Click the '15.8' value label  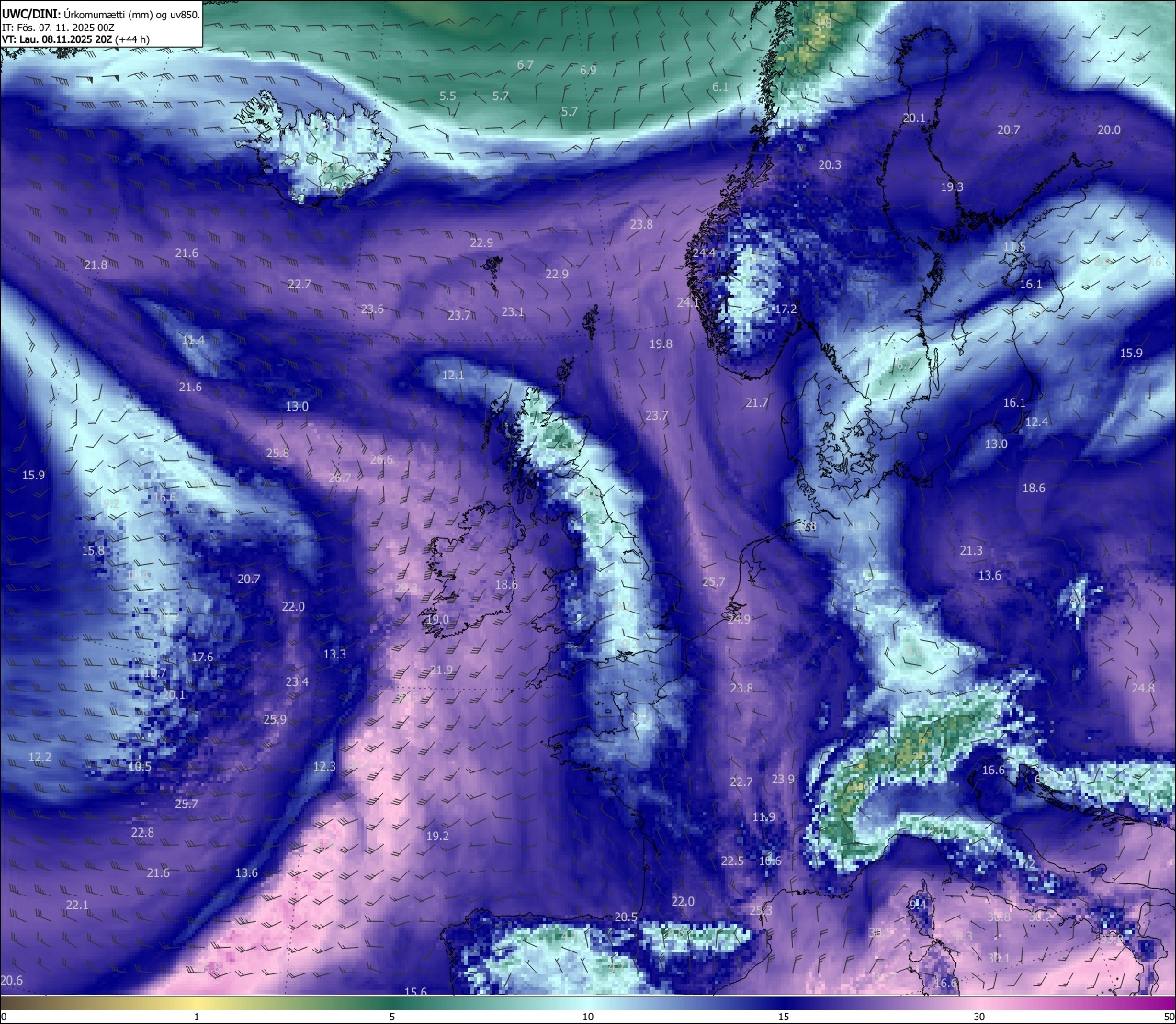click(x=93, y=551)
